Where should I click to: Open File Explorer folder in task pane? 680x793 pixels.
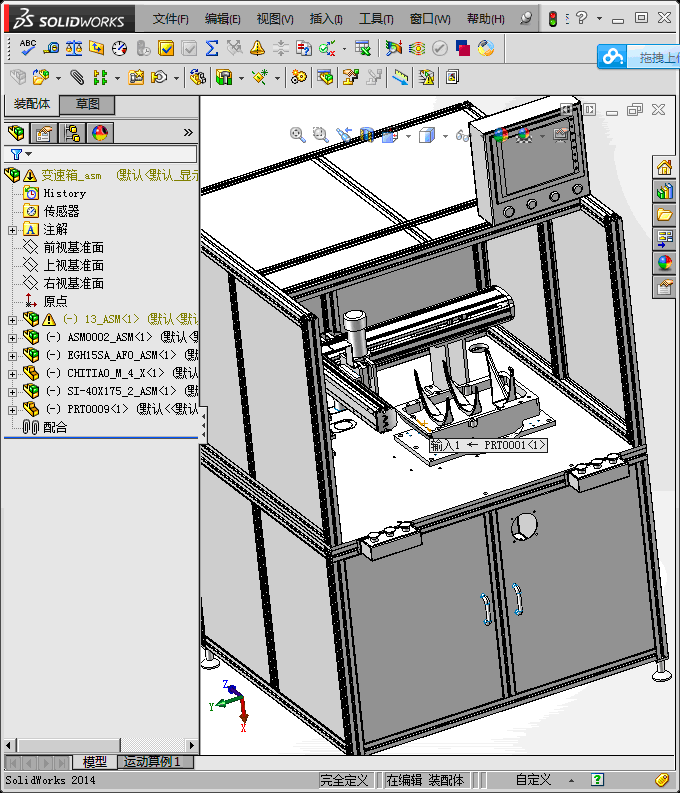[664, 215]
